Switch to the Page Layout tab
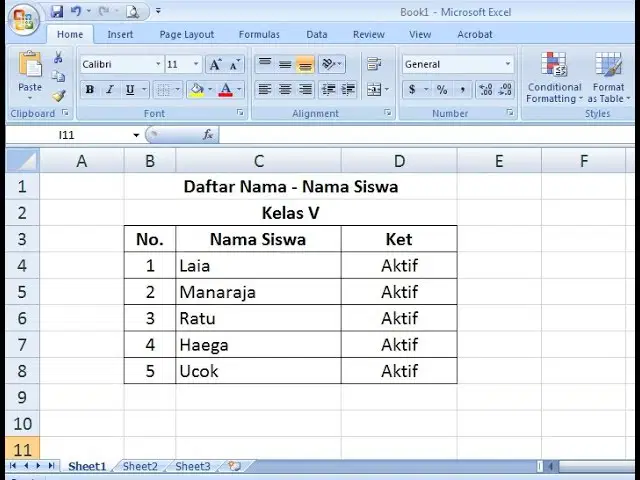This screenshot has width=640, height=480. 187,35
